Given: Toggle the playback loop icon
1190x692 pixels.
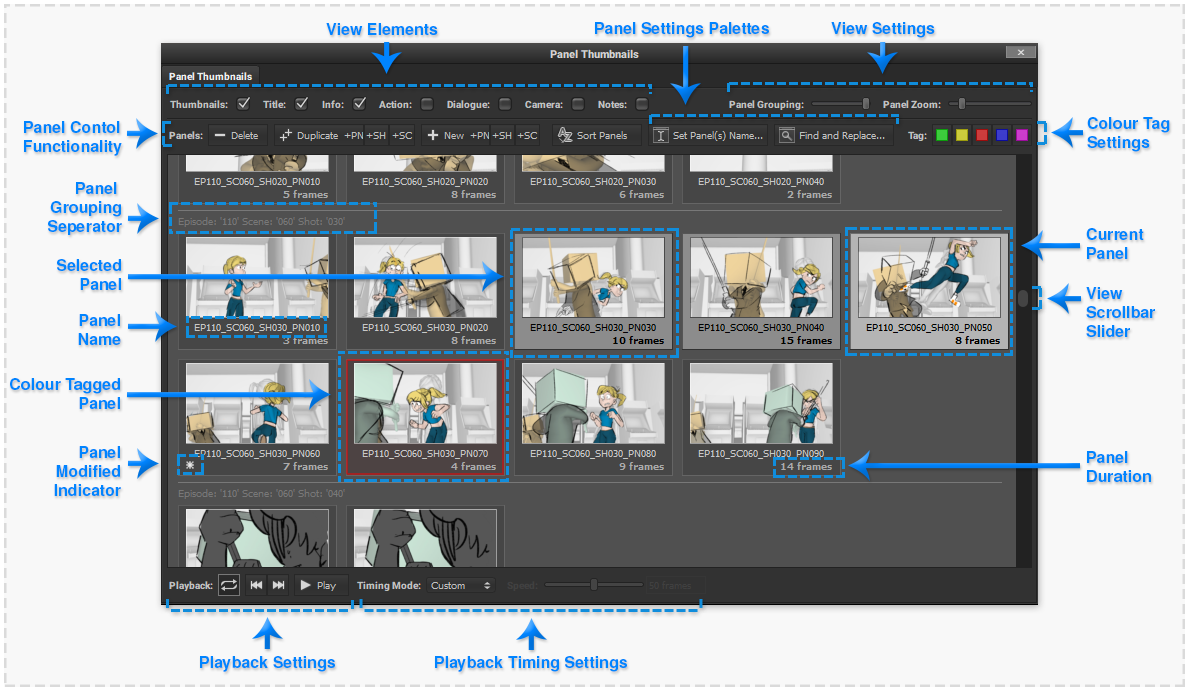Looking at the screenshot, I should coord(228,585).
